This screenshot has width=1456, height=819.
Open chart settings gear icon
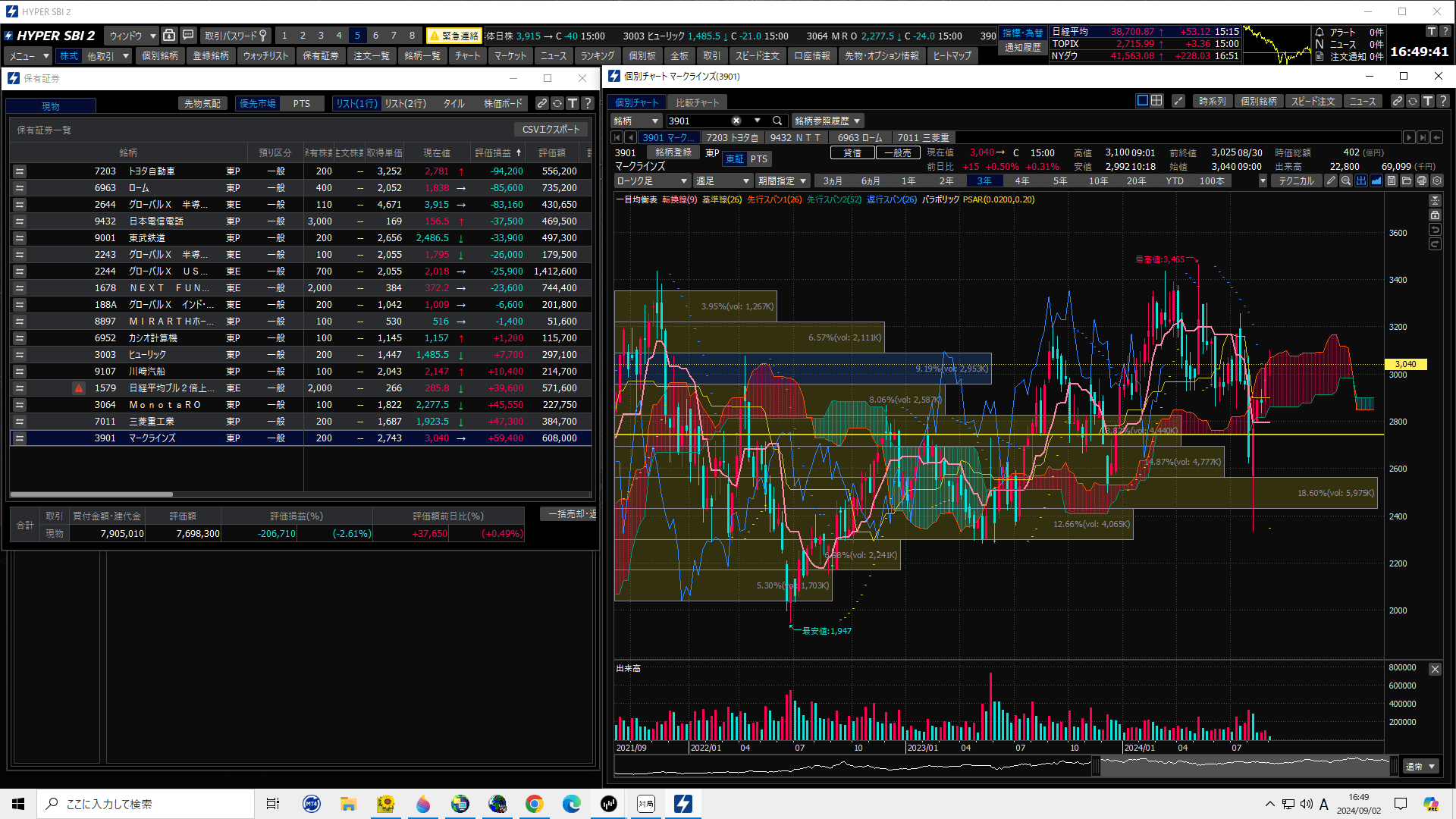[x=1437, y=181]
